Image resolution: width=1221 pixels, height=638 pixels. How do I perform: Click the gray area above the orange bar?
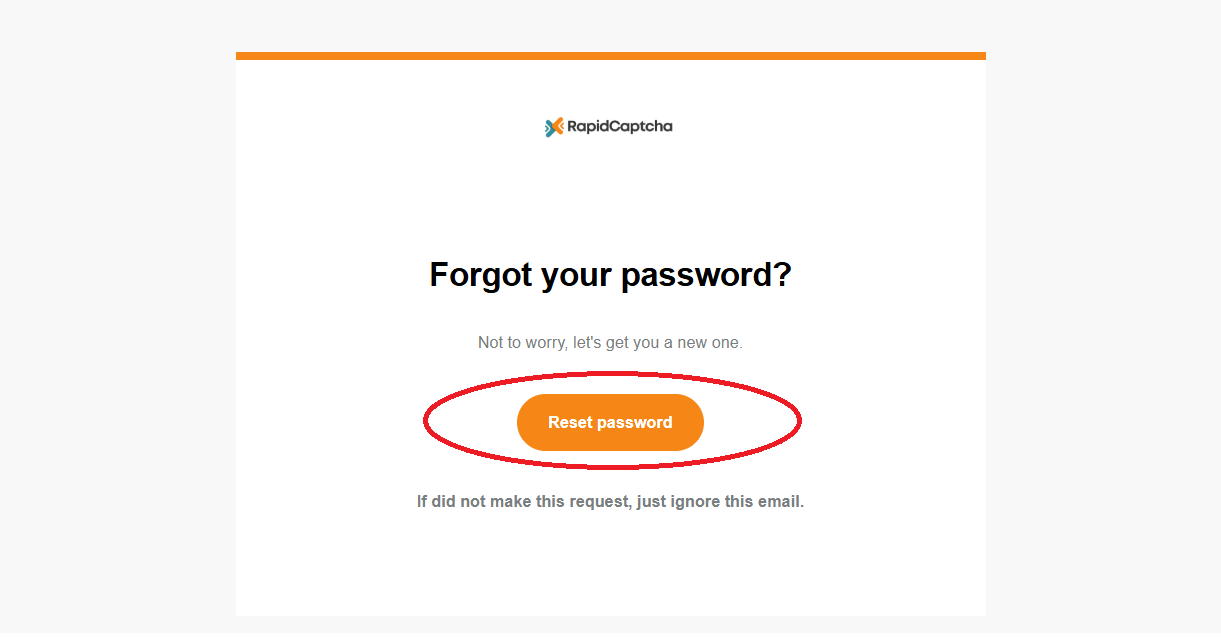tap(610, 25)
